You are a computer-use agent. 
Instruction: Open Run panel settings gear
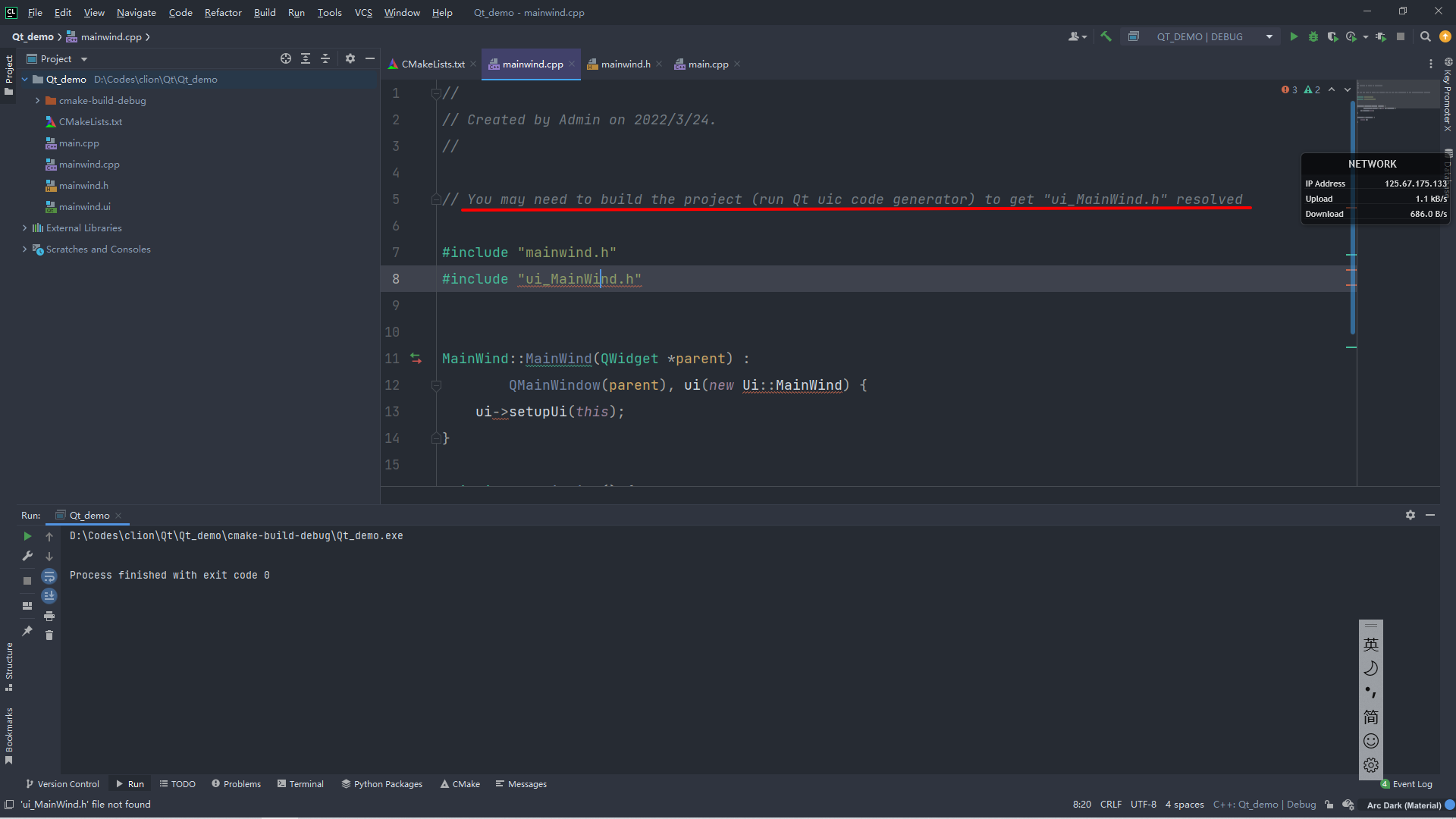pos(1410,515)
